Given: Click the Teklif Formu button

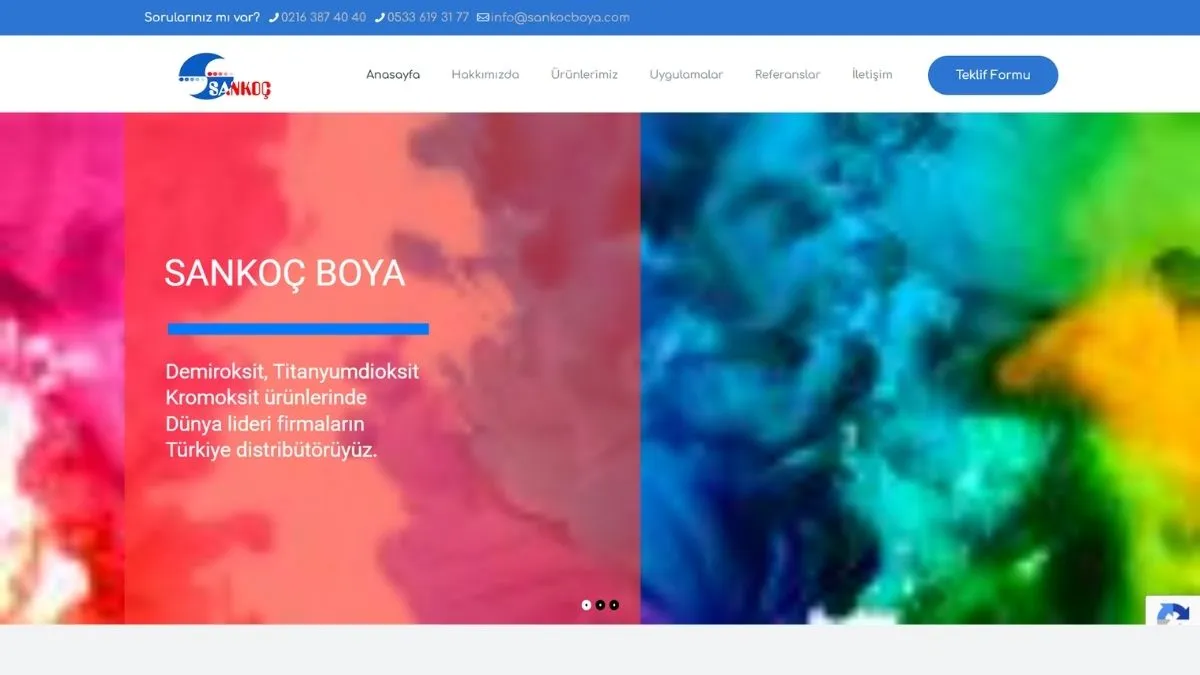Looking at the screenshot, I should 993,75.
